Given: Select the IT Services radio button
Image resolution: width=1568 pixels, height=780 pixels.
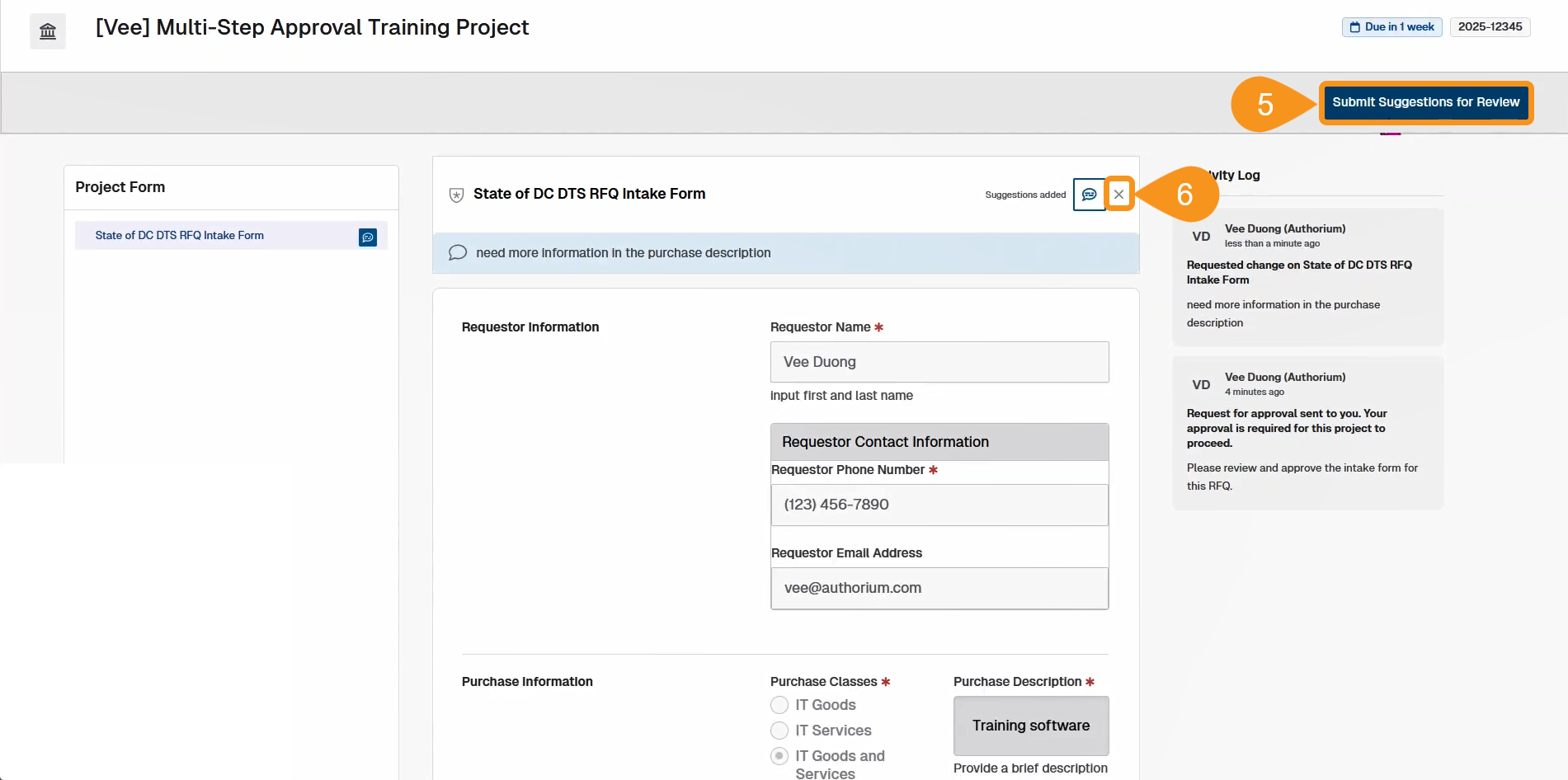Looking at the screenshot, I should (779, 731).
